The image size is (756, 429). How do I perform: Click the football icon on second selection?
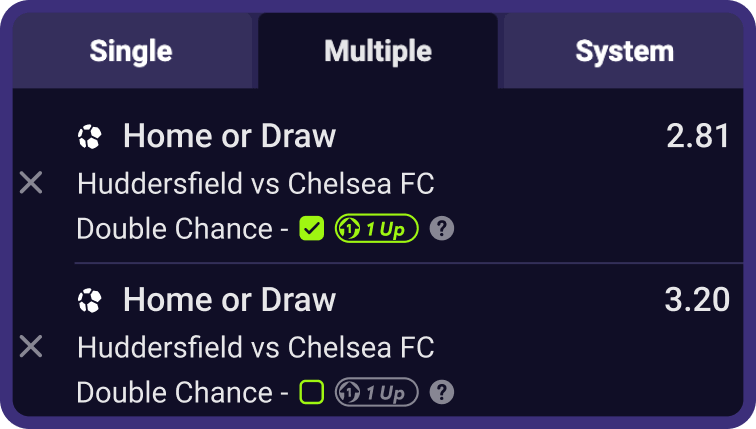tap(90, 301)
